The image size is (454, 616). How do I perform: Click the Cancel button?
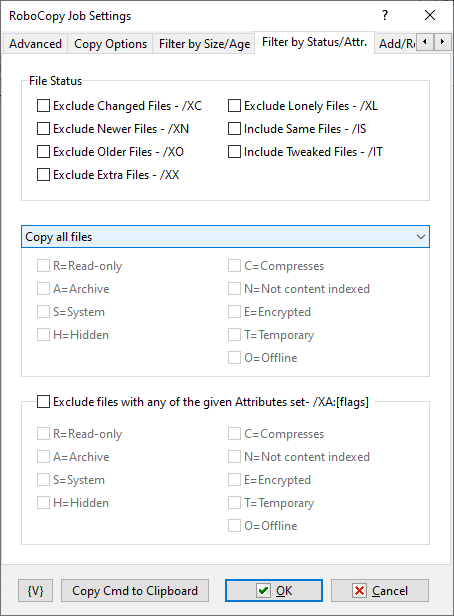(380, 590)
